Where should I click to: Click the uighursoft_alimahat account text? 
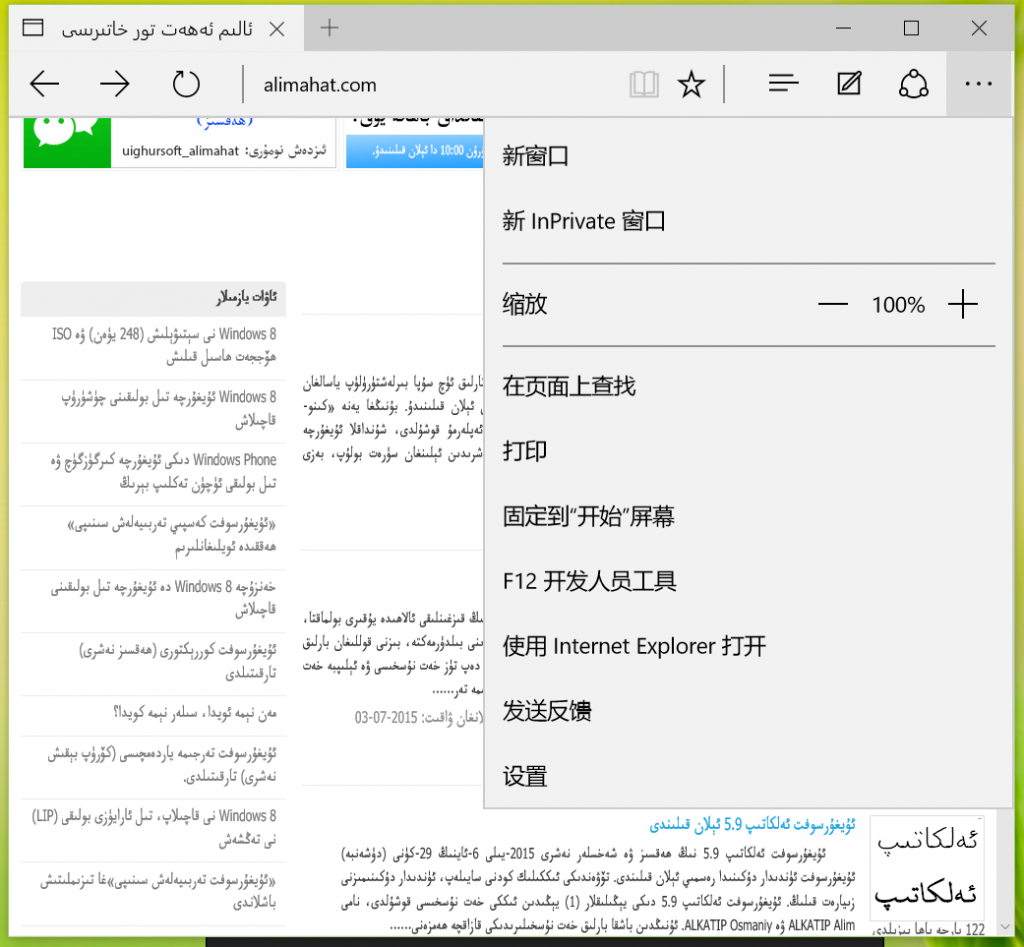pyautogui.click(x=180, y=151)
